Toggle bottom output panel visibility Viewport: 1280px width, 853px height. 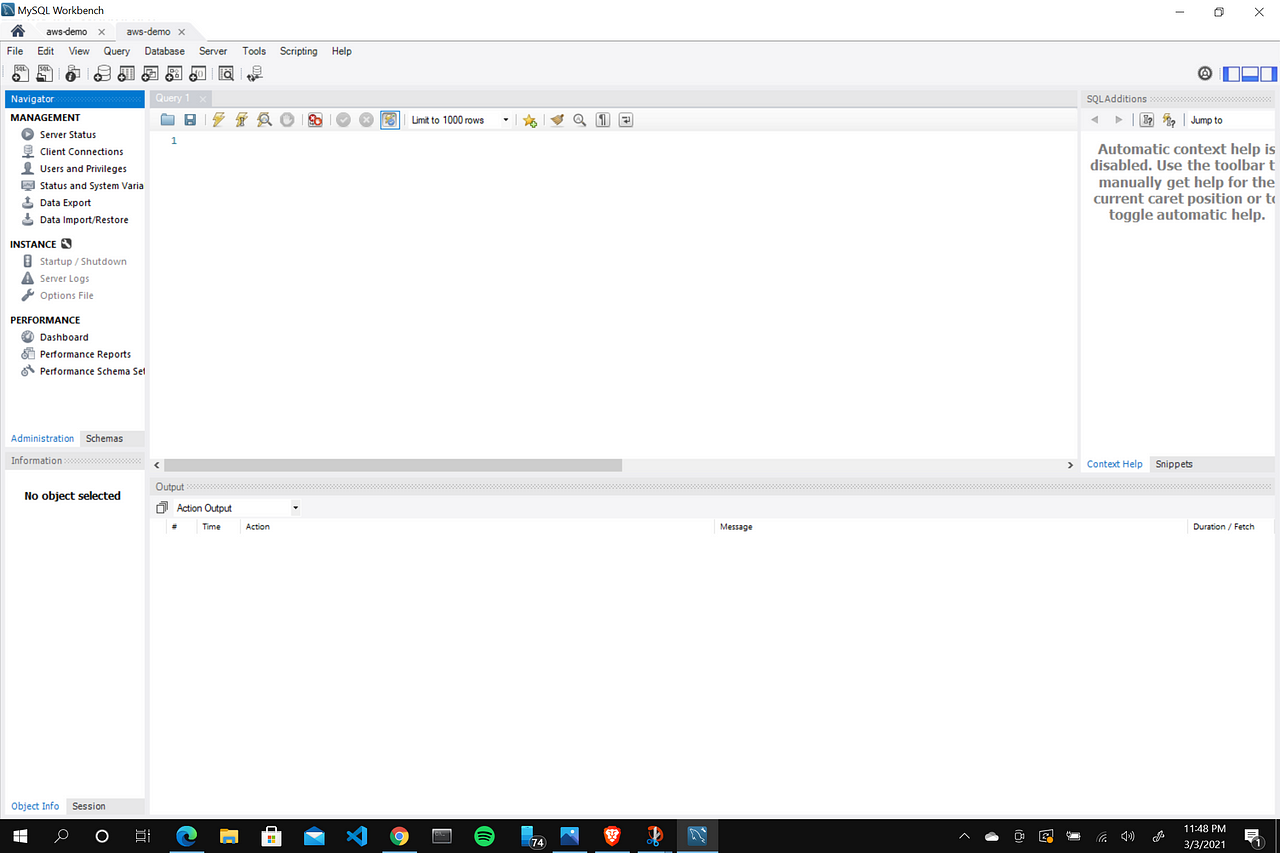(x=1250, y=73)
